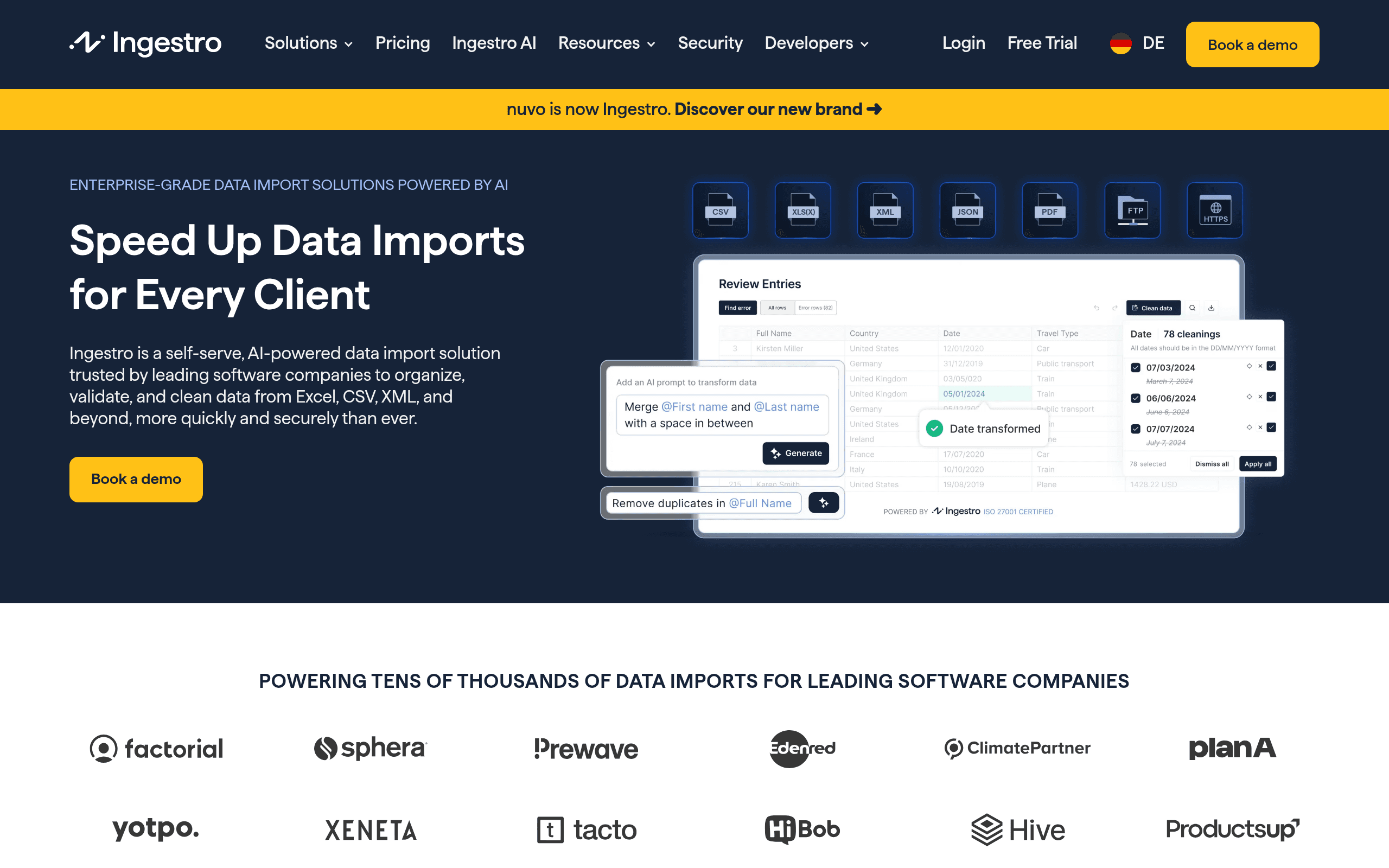This screenshot has height=868, width=1389.
Task: Click the planA customer logo
Action: 1232,748
